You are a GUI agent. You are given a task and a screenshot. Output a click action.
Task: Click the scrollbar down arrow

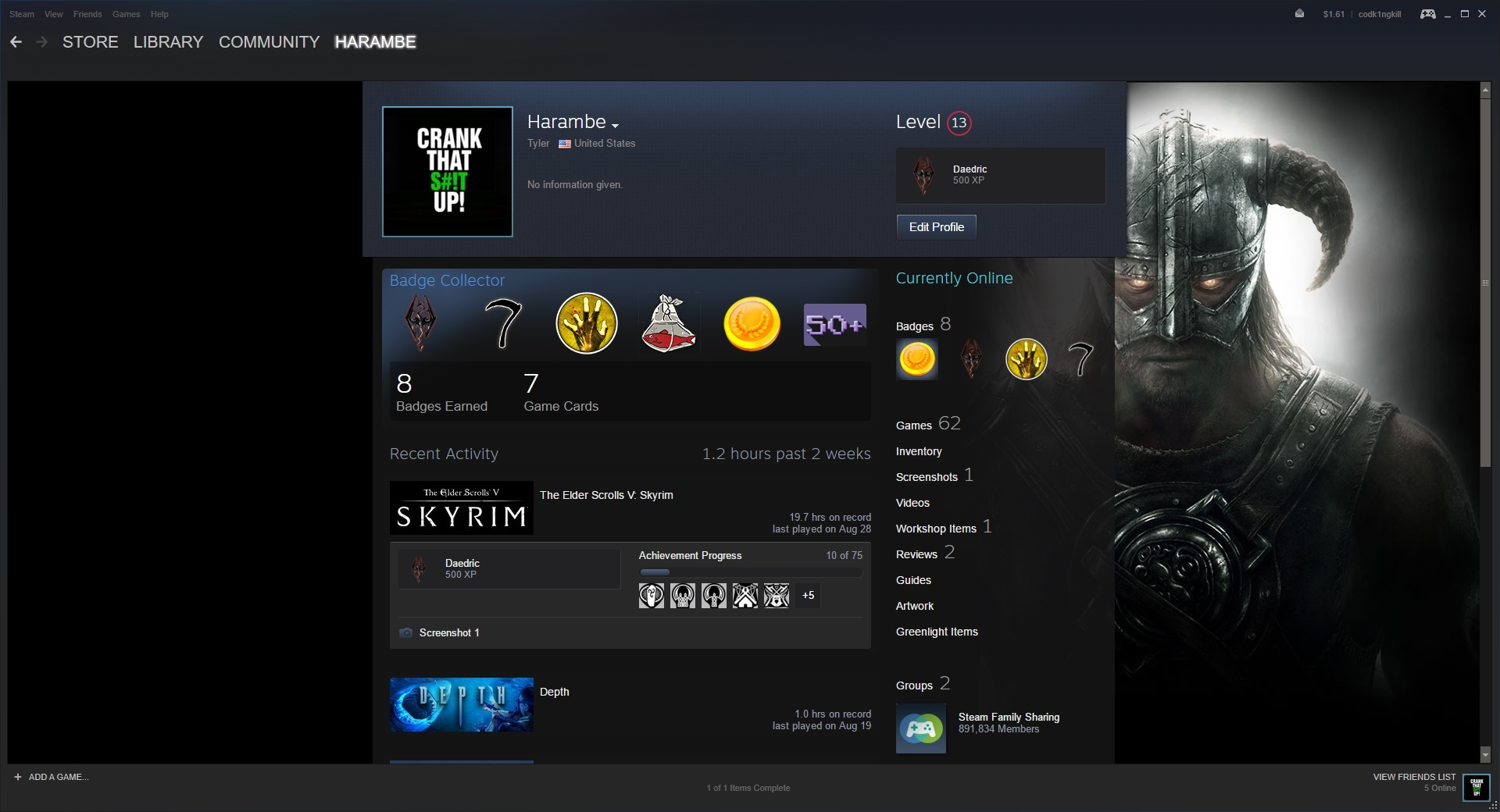(x=1485, y=755)
